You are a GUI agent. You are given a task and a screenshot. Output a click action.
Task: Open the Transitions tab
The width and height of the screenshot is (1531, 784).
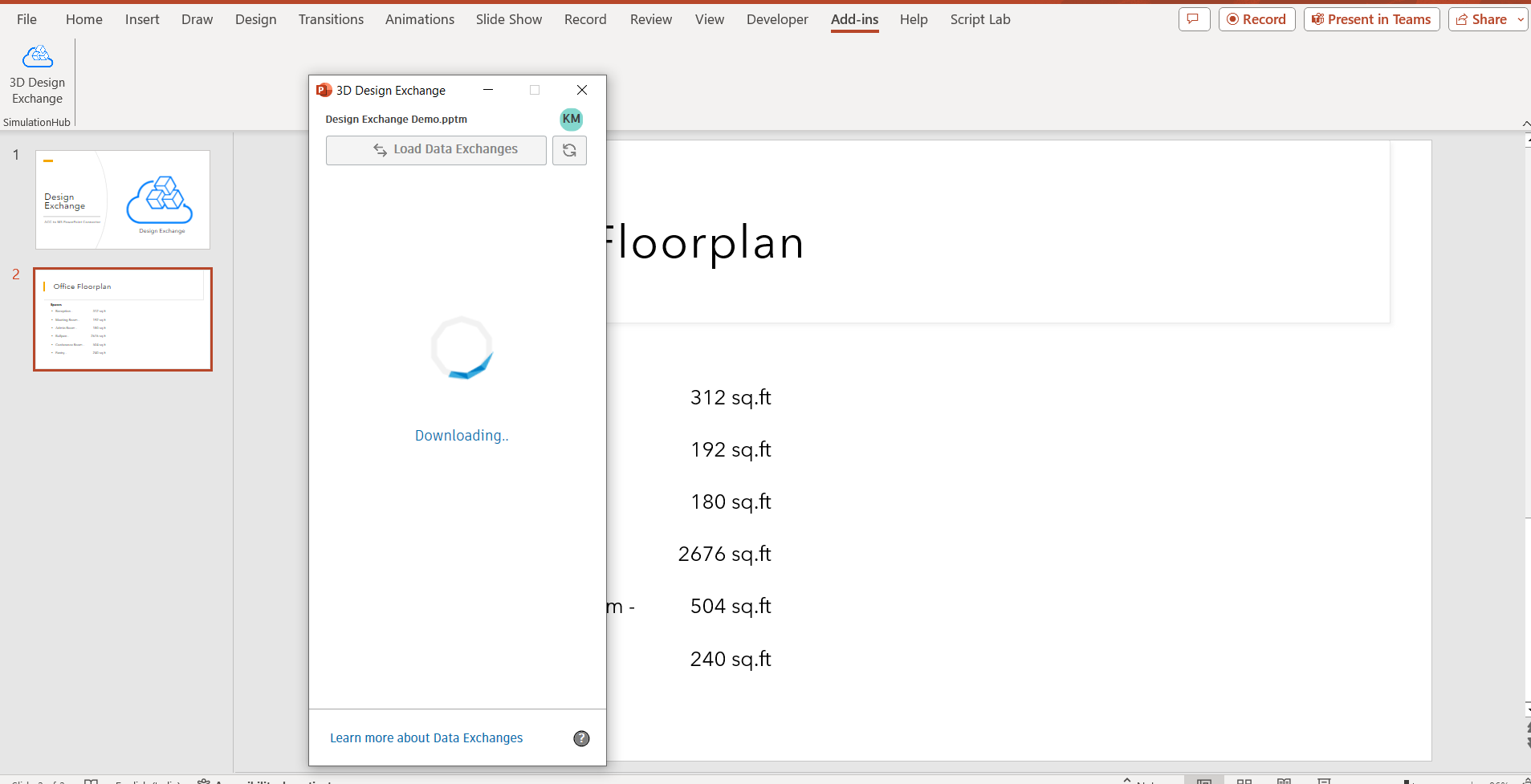(331, 19)
